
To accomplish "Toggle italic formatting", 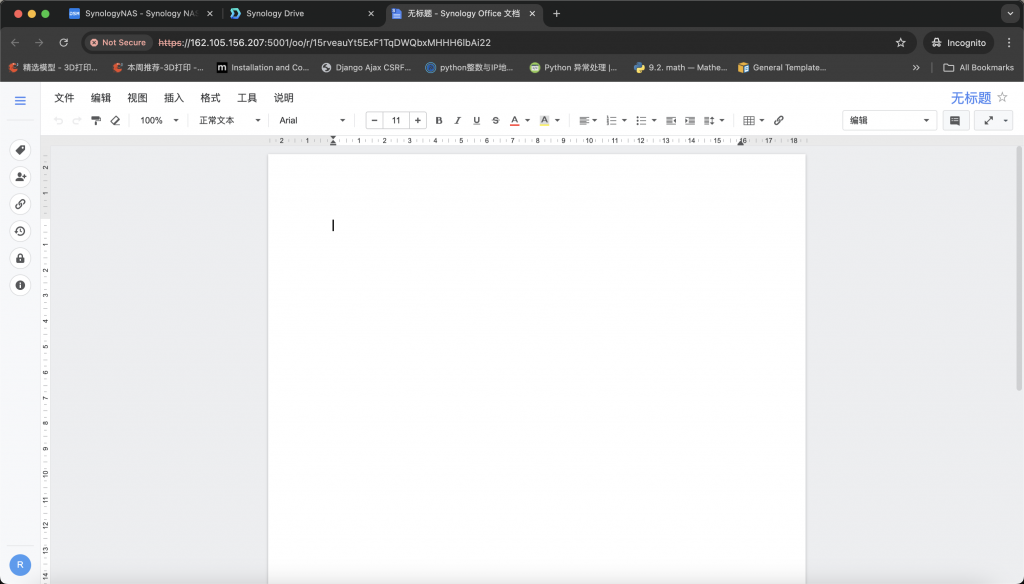I will click(x=458, y=120).
